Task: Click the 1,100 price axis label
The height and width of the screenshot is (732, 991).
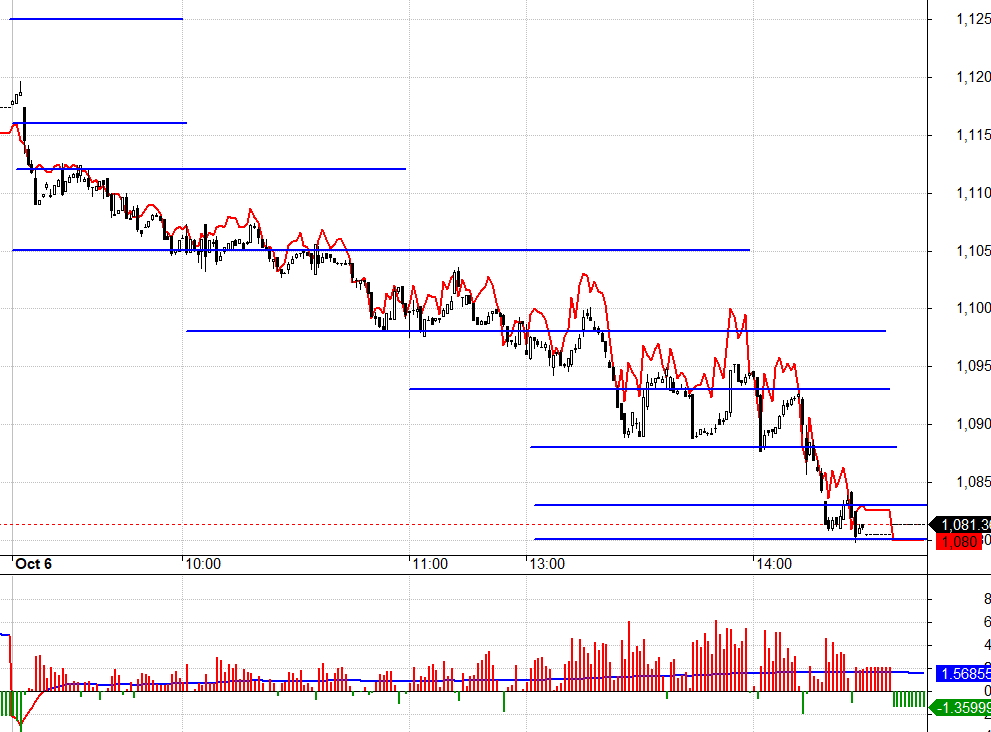Action: [x=957, y=308]
